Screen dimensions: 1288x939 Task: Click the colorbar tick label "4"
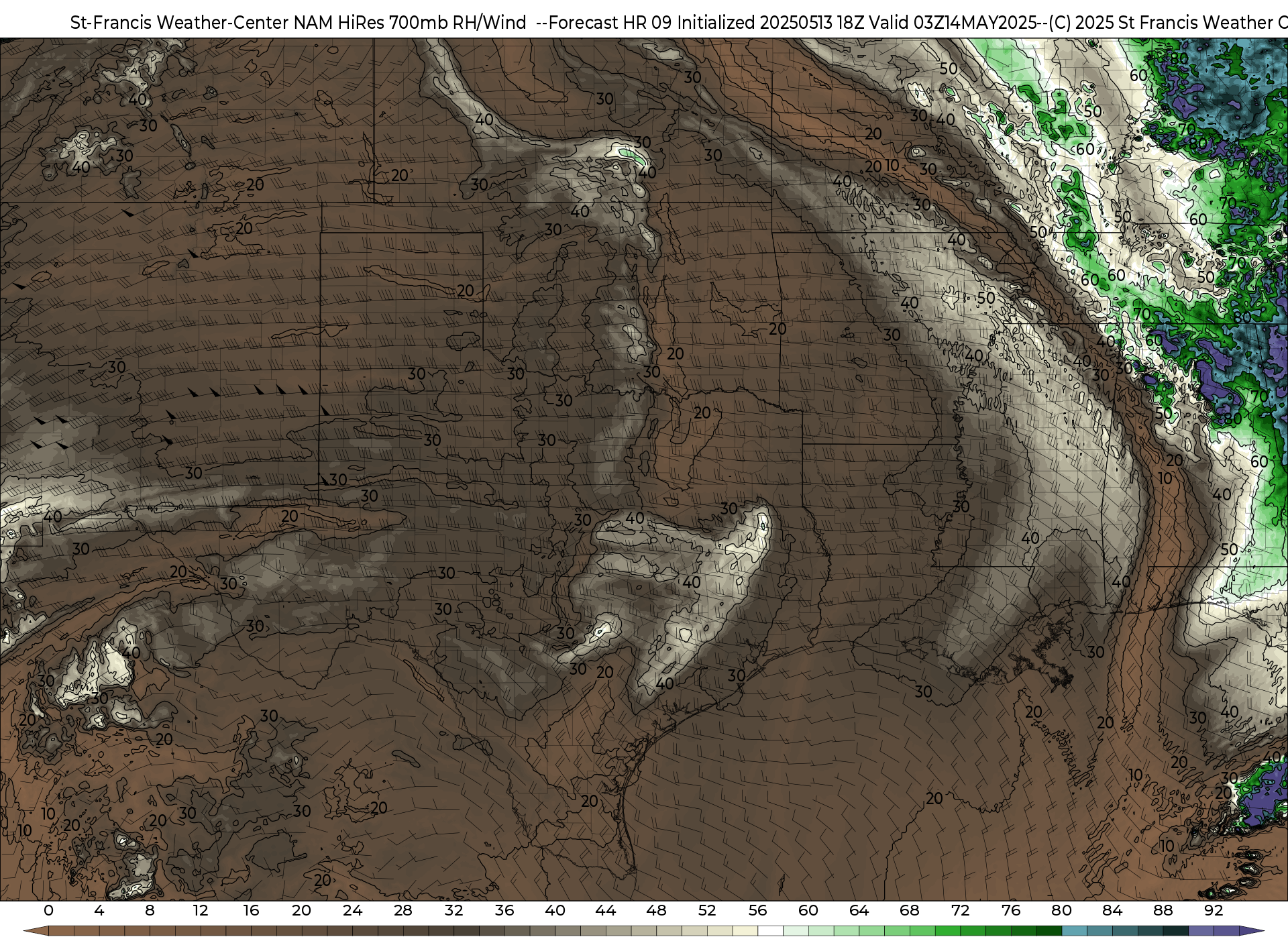tap(99, 910)
